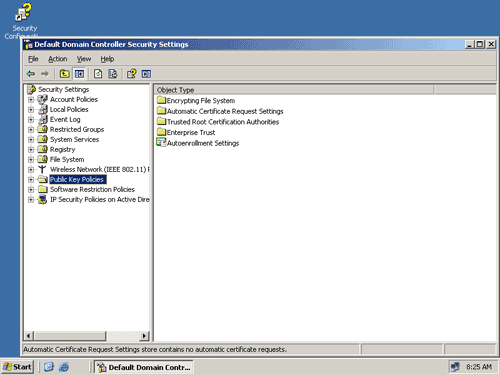Launch Internet Explorer from quick launch
The image size is (500, 375).
pos(64,367)
